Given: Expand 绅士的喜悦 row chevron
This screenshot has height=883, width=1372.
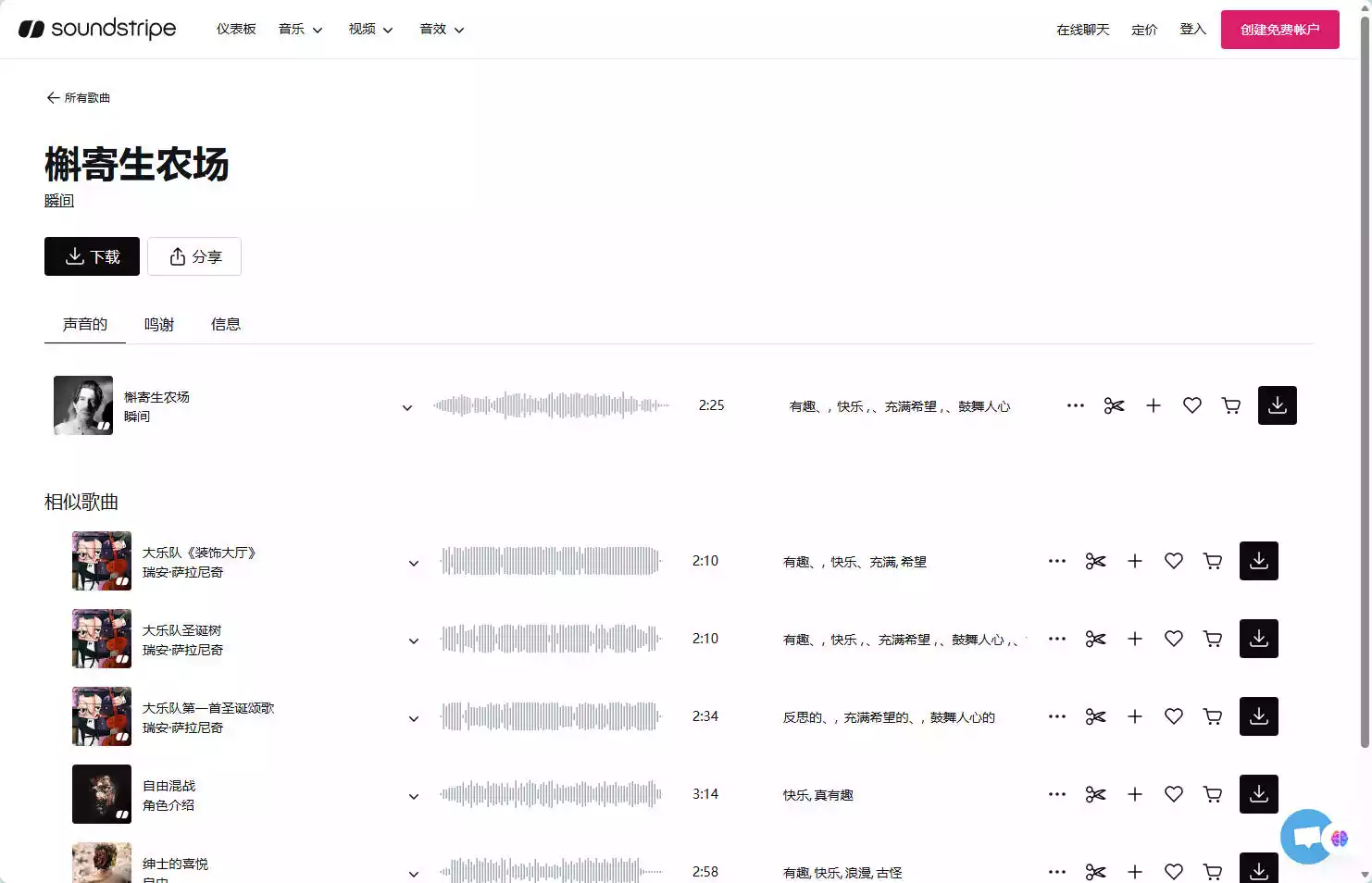Looking at the screenshot, I should [x=414, y=874].
